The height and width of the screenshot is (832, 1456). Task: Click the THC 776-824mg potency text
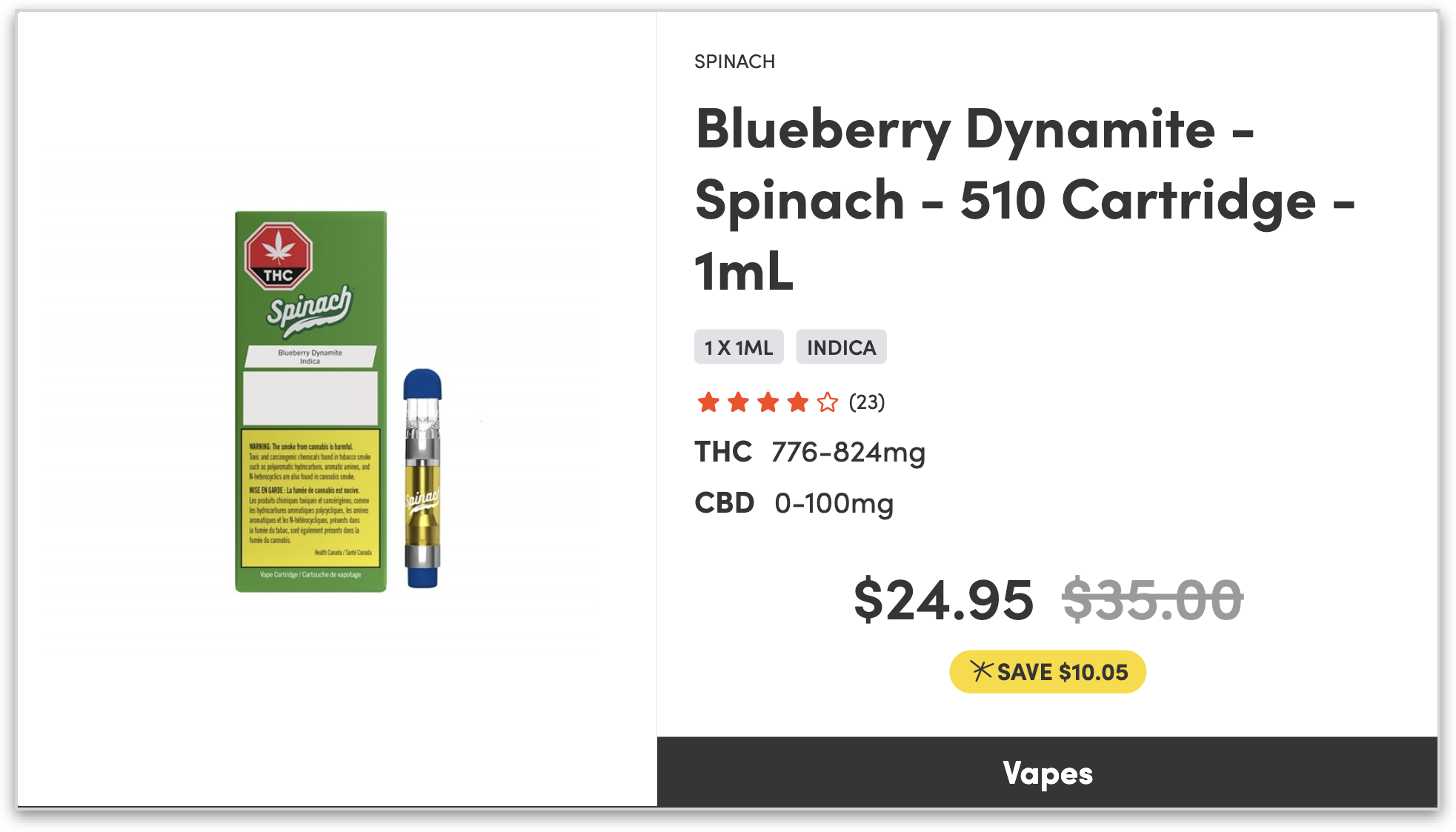810,452
